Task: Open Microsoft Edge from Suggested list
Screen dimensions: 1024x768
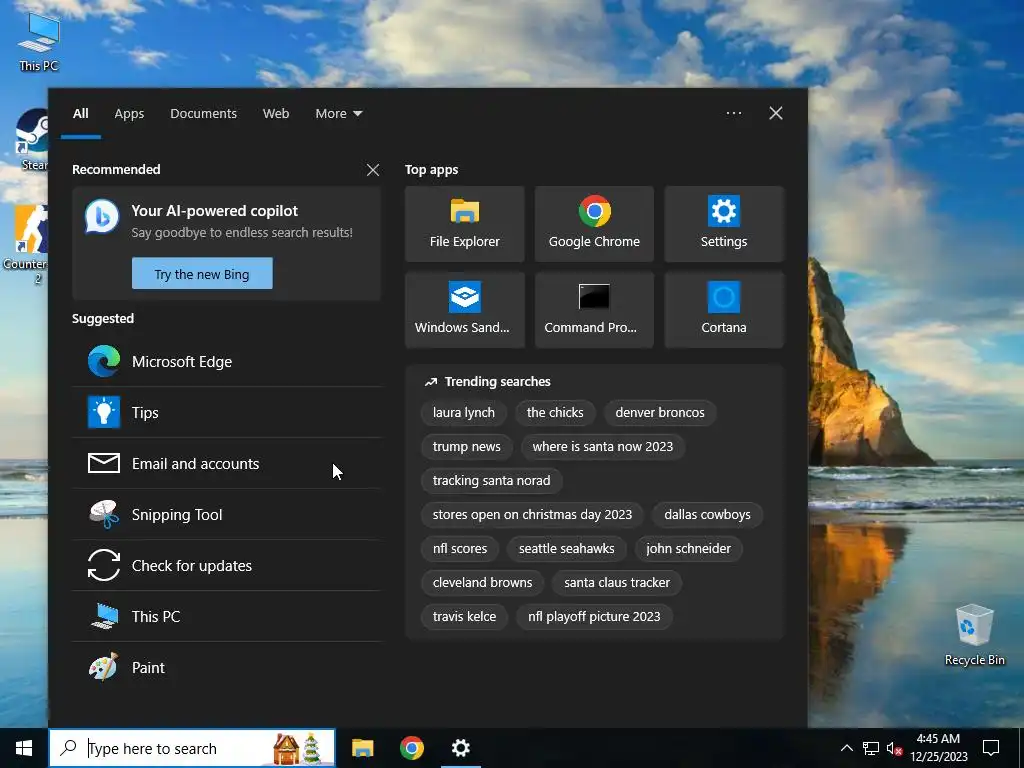Action: [x=227, y=362]
